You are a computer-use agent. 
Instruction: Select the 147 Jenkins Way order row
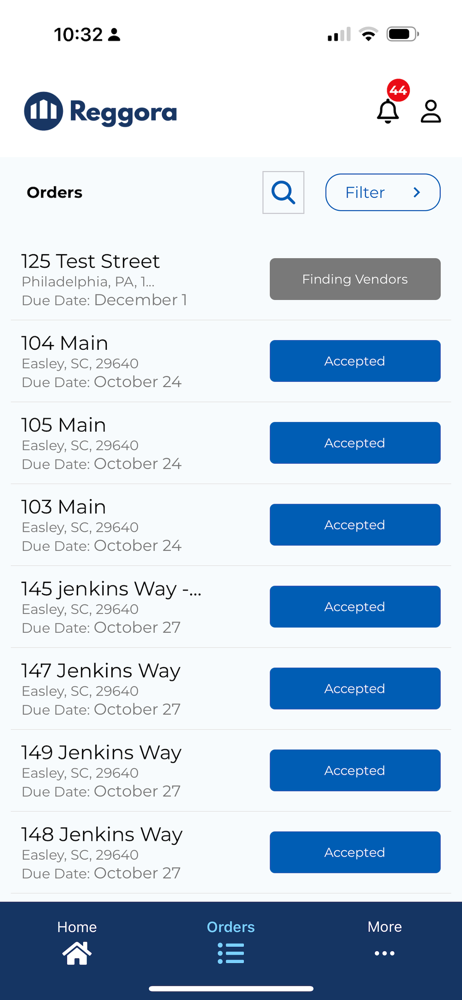coord(231,689)
